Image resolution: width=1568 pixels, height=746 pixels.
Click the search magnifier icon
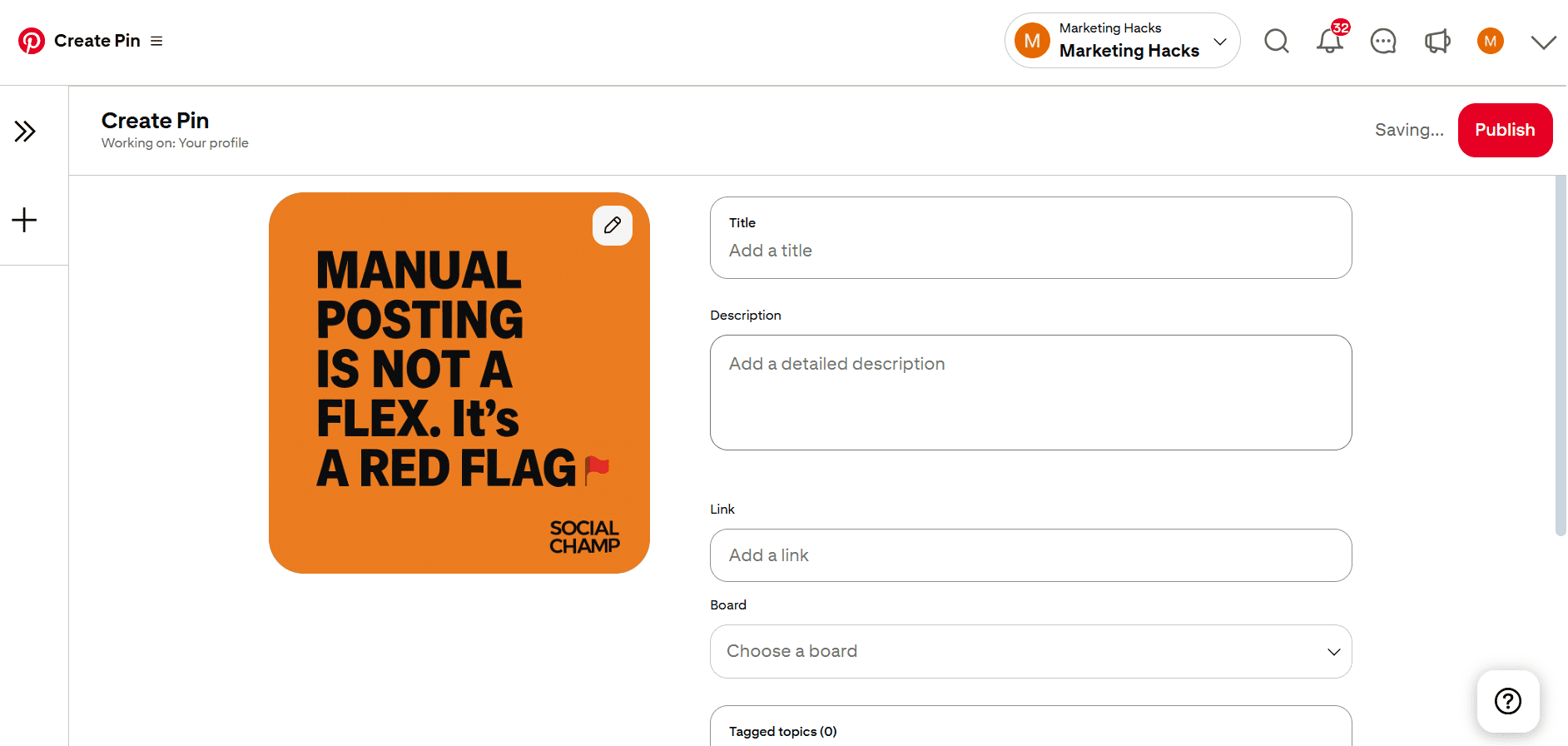pos(1276,41)
